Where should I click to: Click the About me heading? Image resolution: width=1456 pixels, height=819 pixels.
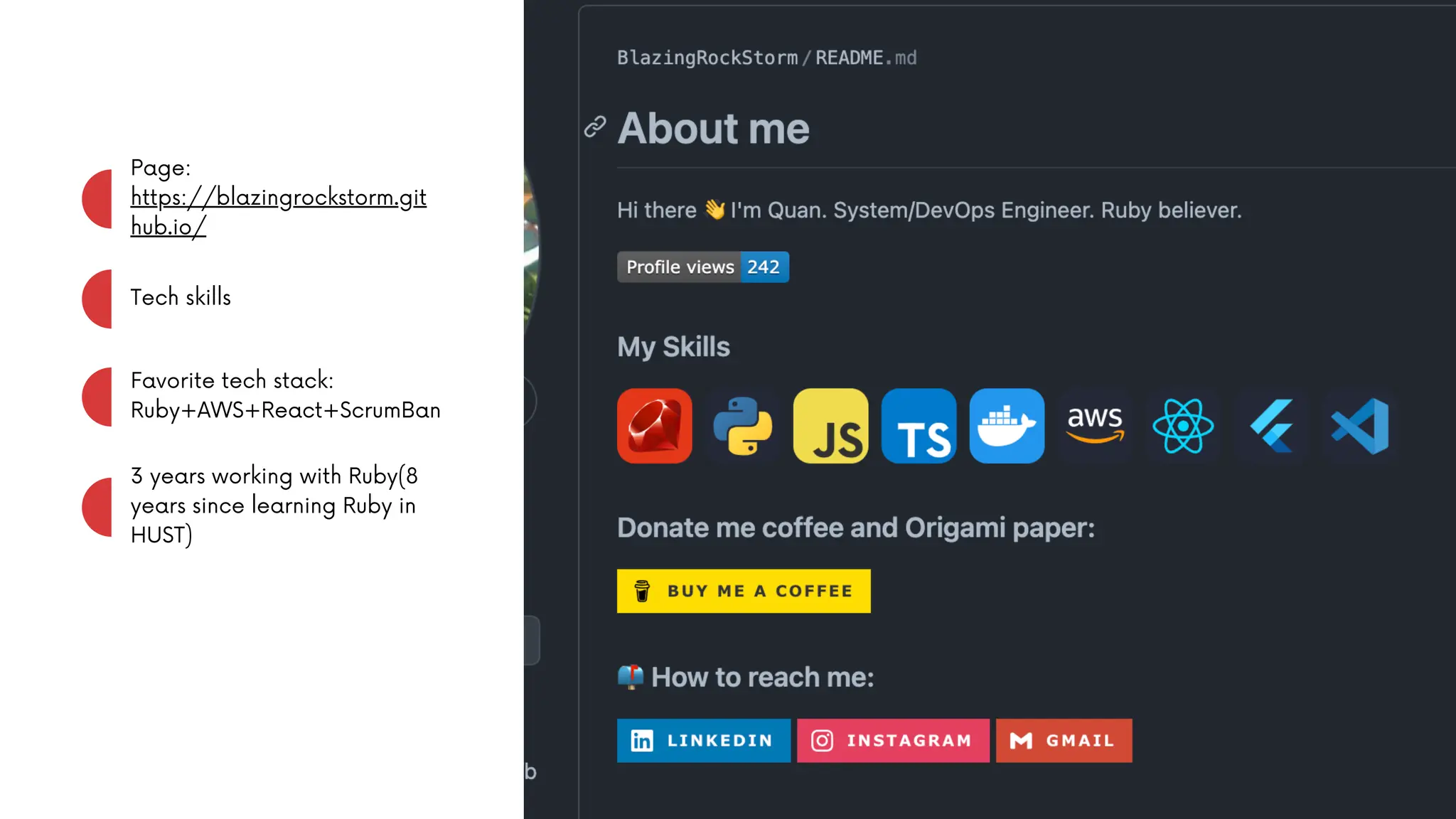coord(713,129)
